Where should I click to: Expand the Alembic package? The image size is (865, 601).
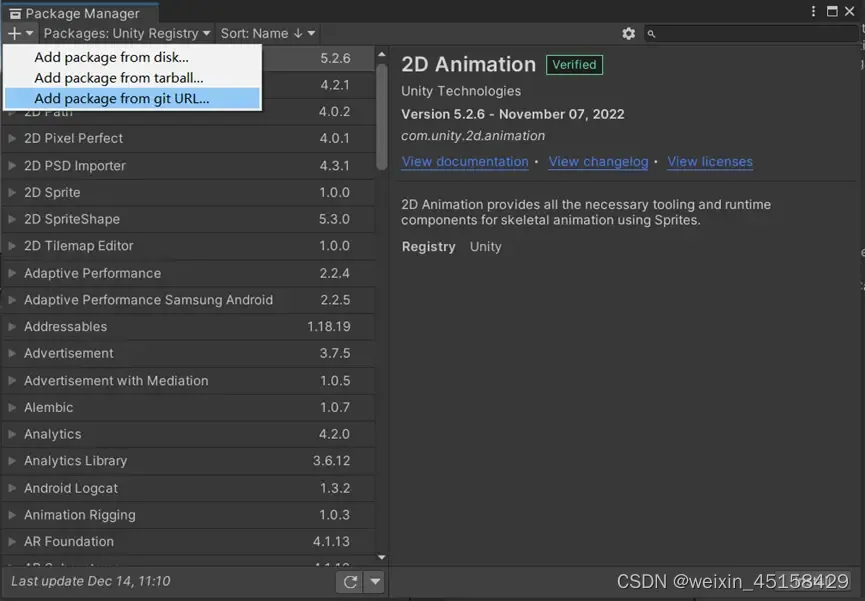[12, 407]
